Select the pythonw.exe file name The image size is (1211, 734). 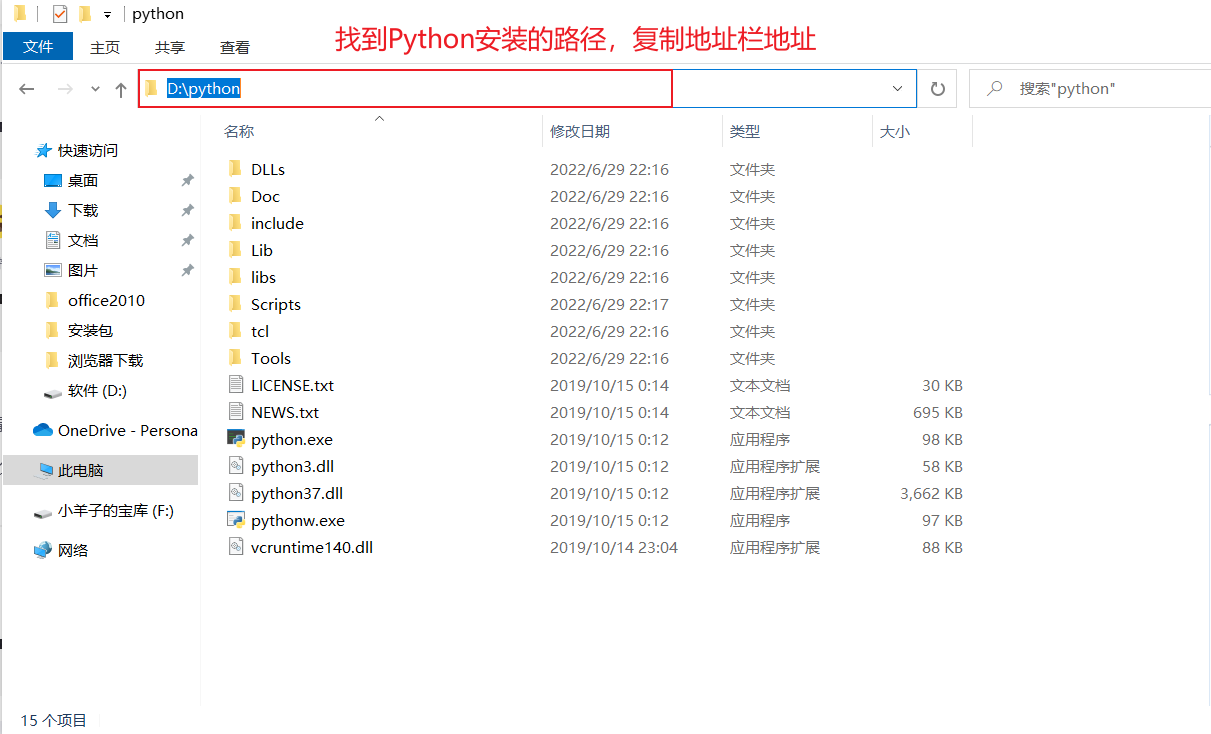tap(298, 520)
